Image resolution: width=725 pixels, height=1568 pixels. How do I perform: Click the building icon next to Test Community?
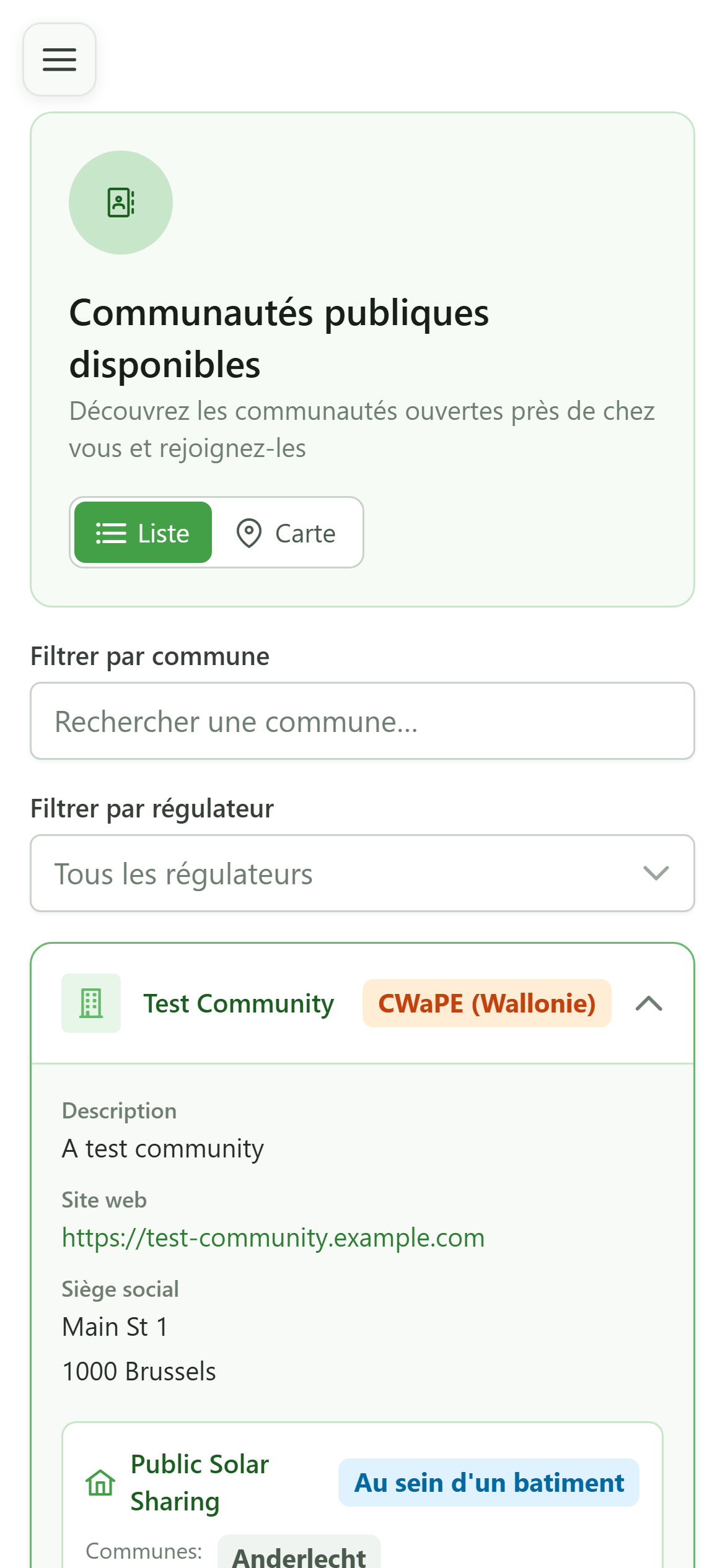[91, 1003]
